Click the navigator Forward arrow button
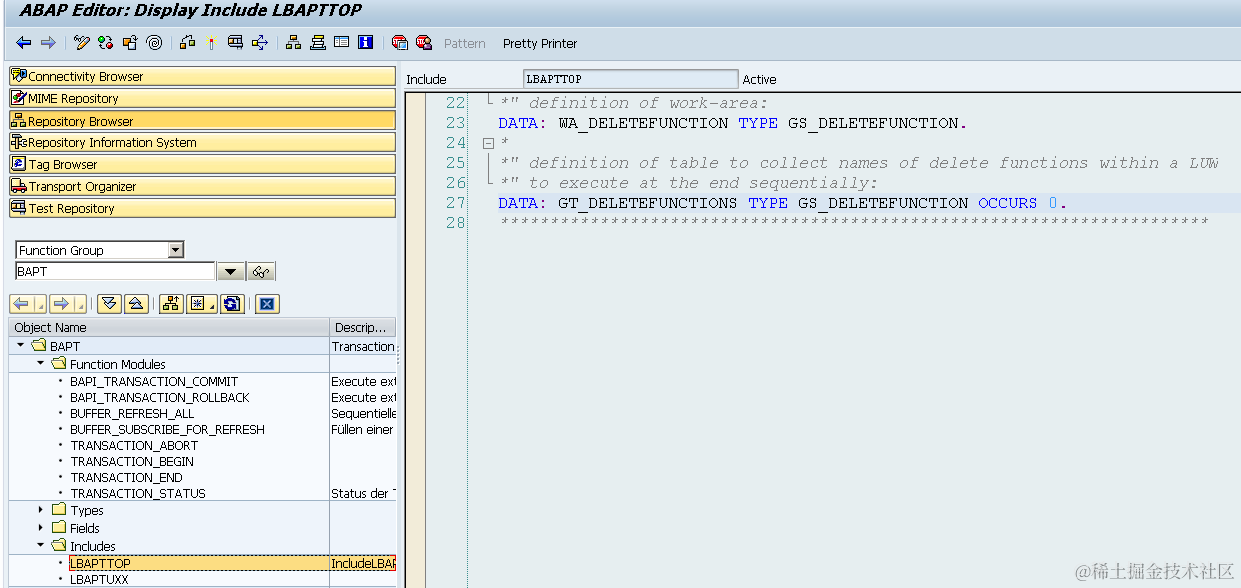 60,304
